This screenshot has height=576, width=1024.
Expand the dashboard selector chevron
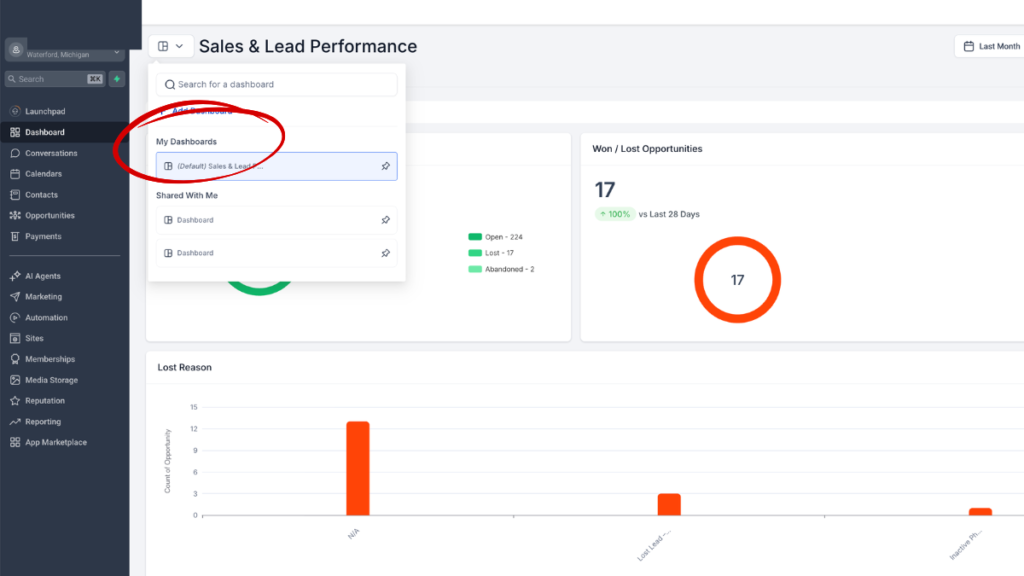pyautogui.click(x=180, y=46)
